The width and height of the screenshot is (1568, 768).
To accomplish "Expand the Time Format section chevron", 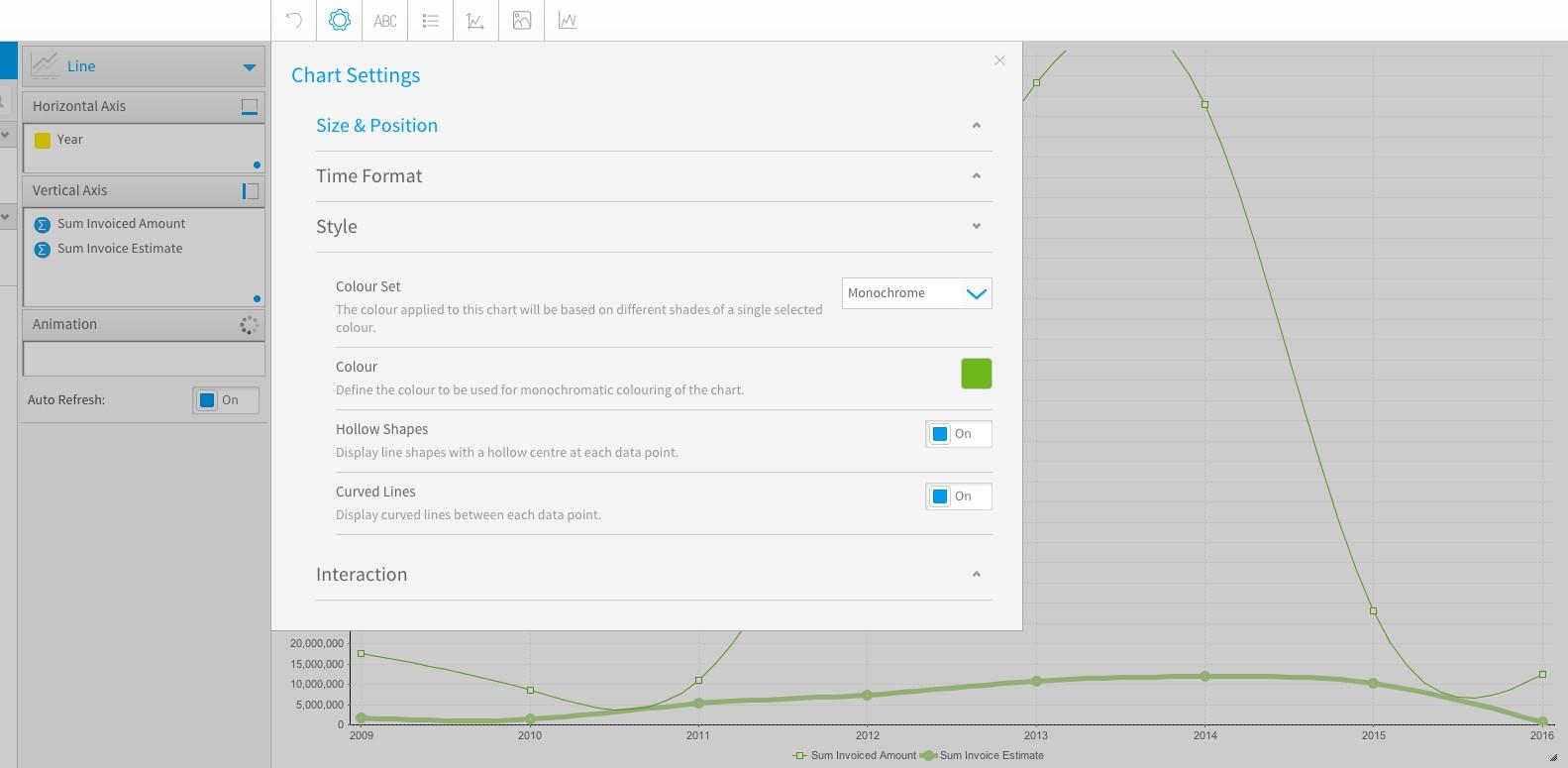I will click(x=976, y=175).
